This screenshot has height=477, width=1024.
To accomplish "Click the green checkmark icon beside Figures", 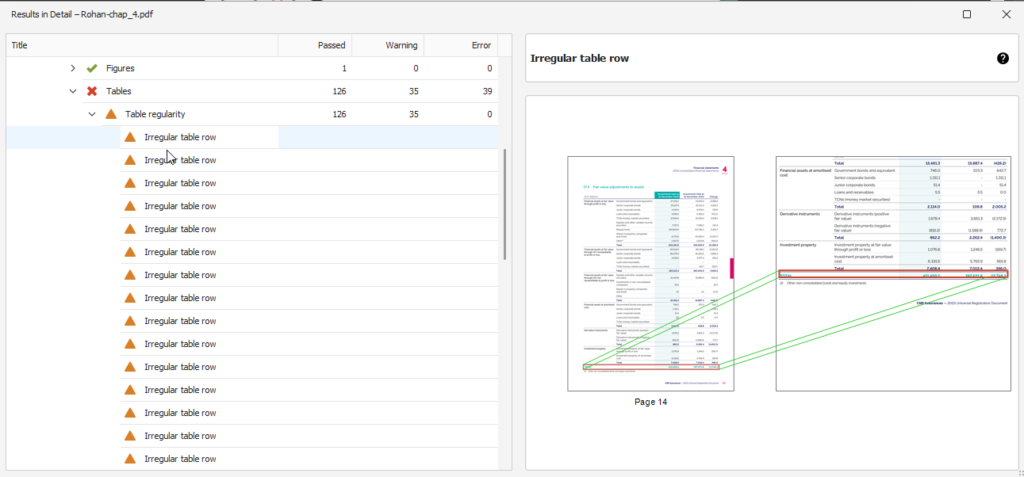I will 92,68.
